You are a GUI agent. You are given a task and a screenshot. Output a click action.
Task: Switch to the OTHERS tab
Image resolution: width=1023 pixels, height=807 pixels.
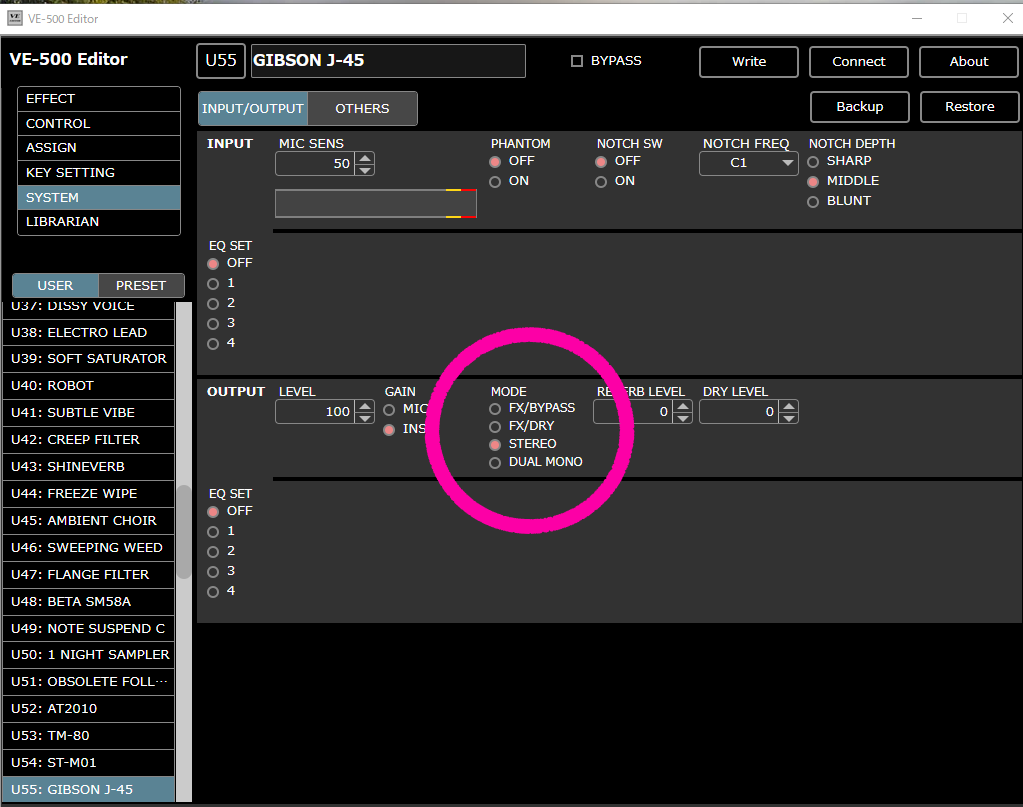pyautogui.click(x=362, y=108)
